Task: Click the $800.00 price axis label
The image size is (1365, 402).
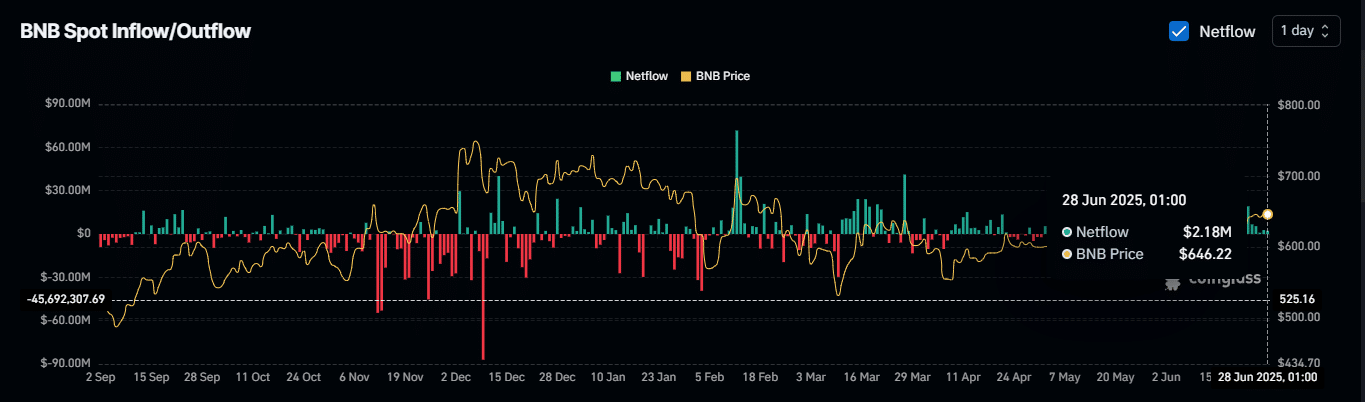Action: pos(1300,105)
